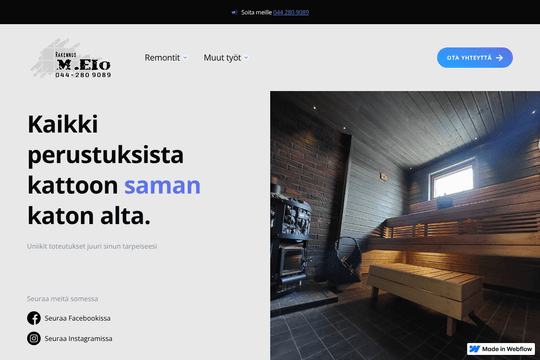The image size is (540, 360).
Task: Expand the Muut työt dropdown chevron
Action: pos(246,58)
